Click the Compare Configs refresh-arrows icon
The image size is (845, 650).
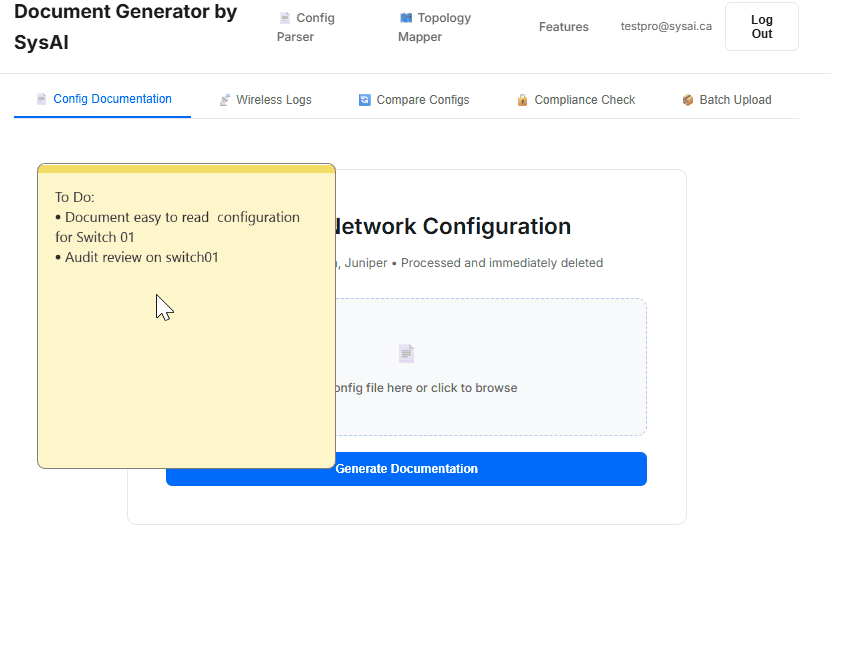[365, 100]
